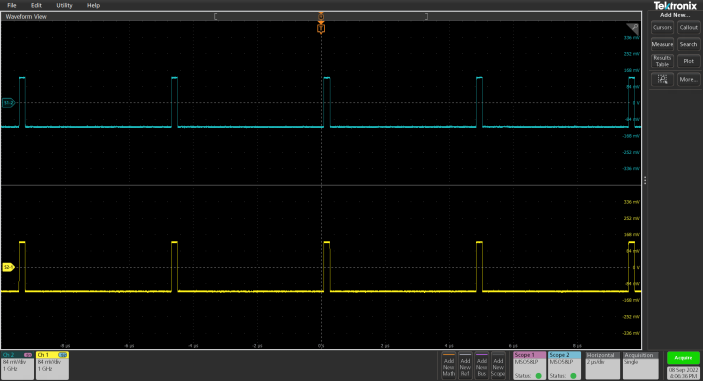Open the Acquisition settings badge
The width and height of the screenshot is (703, 381).
click(x=640, y=365)
